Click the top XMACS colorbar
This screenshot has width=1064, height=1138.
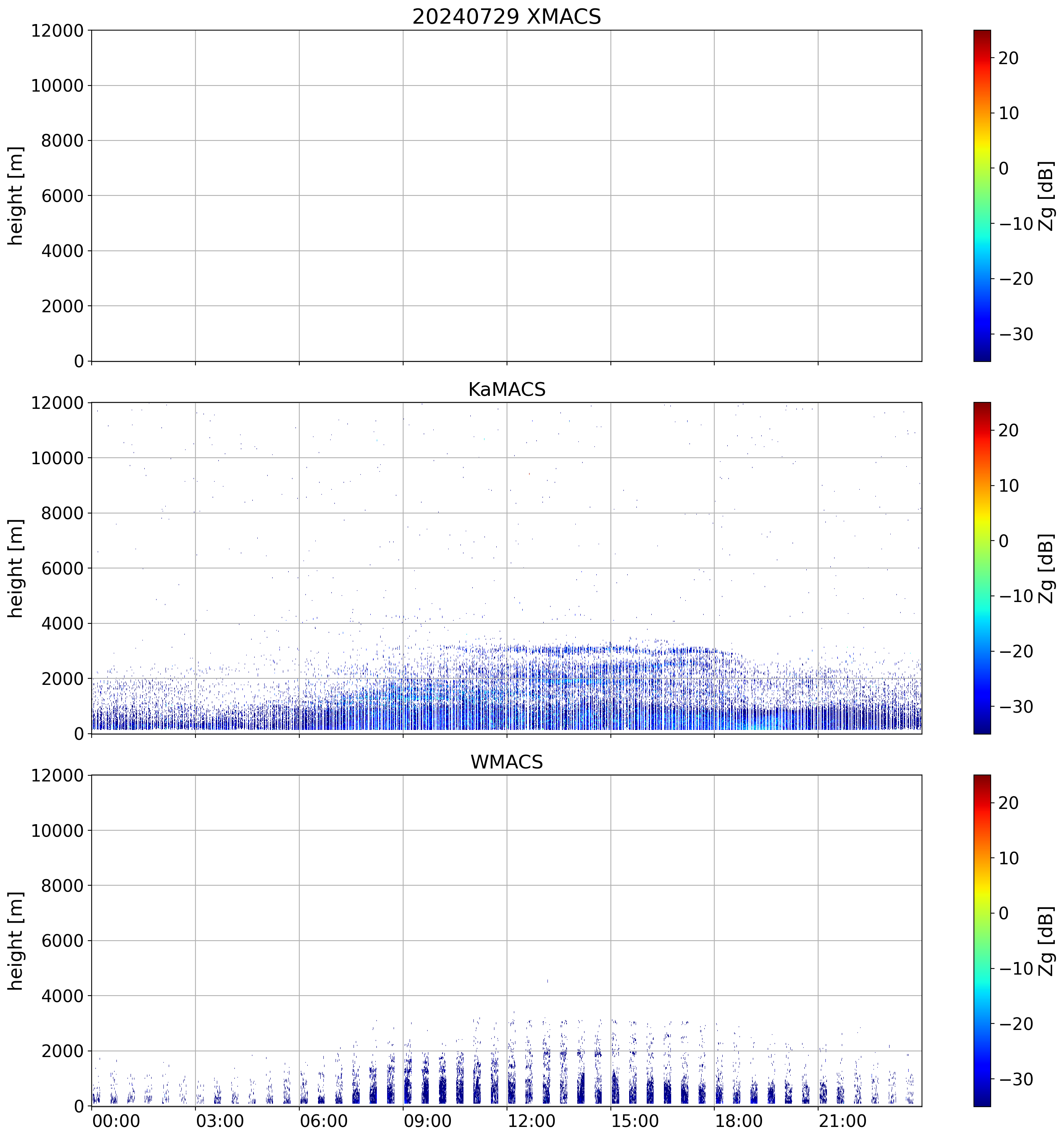pyautogui.click(x=982, y=195)
